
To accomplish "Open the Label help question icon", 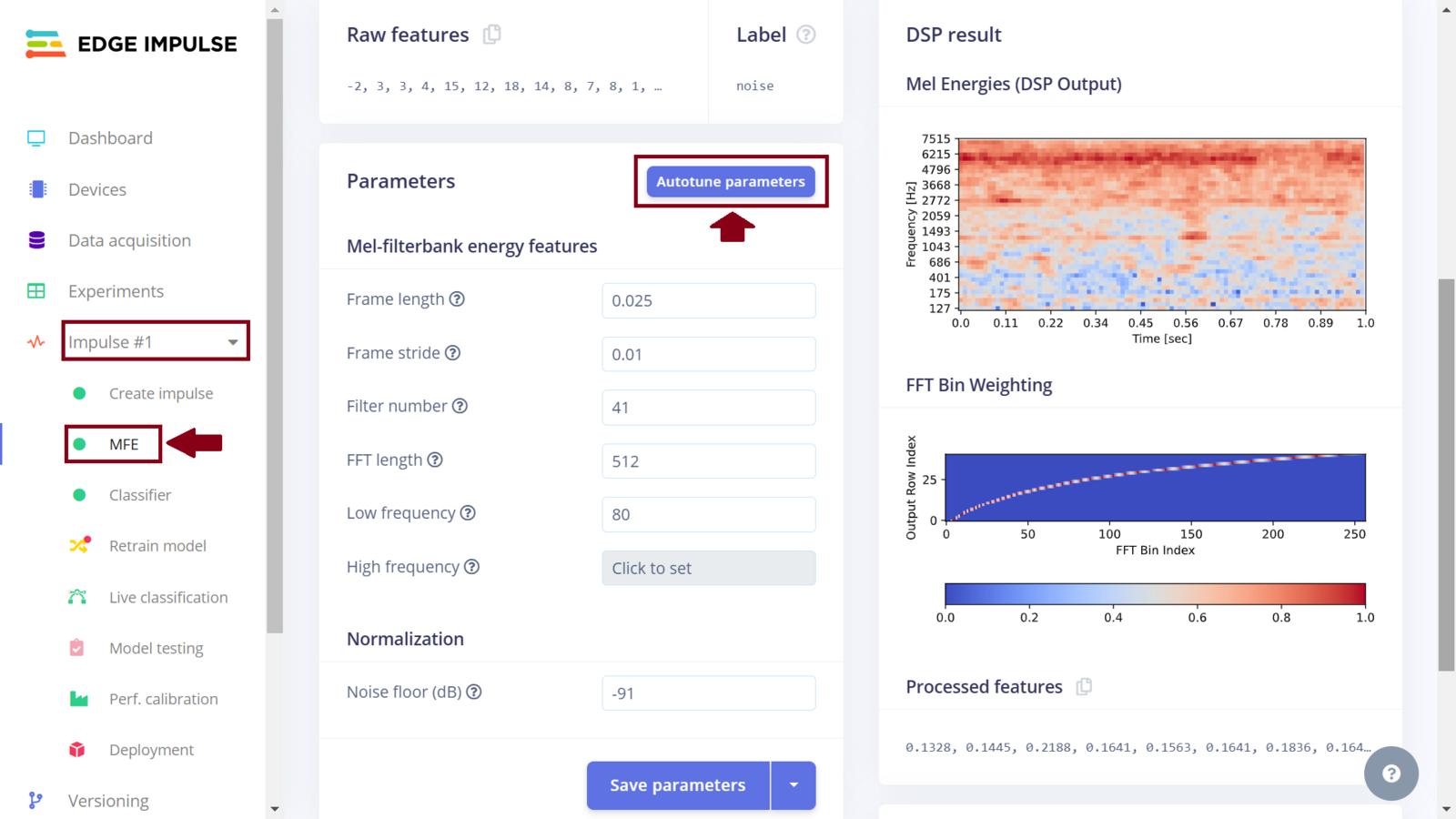I will tap(805, 35).
